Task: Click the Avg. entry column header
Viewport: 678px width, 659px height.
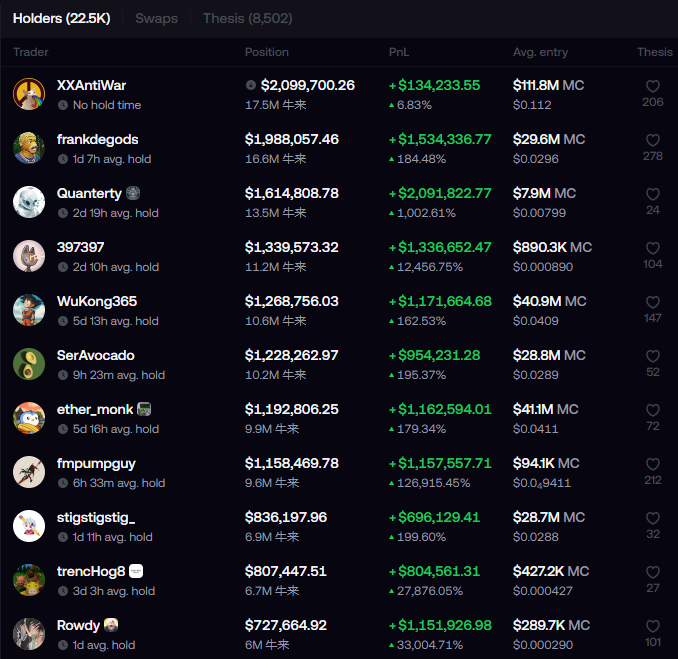Action: [540, 52]
